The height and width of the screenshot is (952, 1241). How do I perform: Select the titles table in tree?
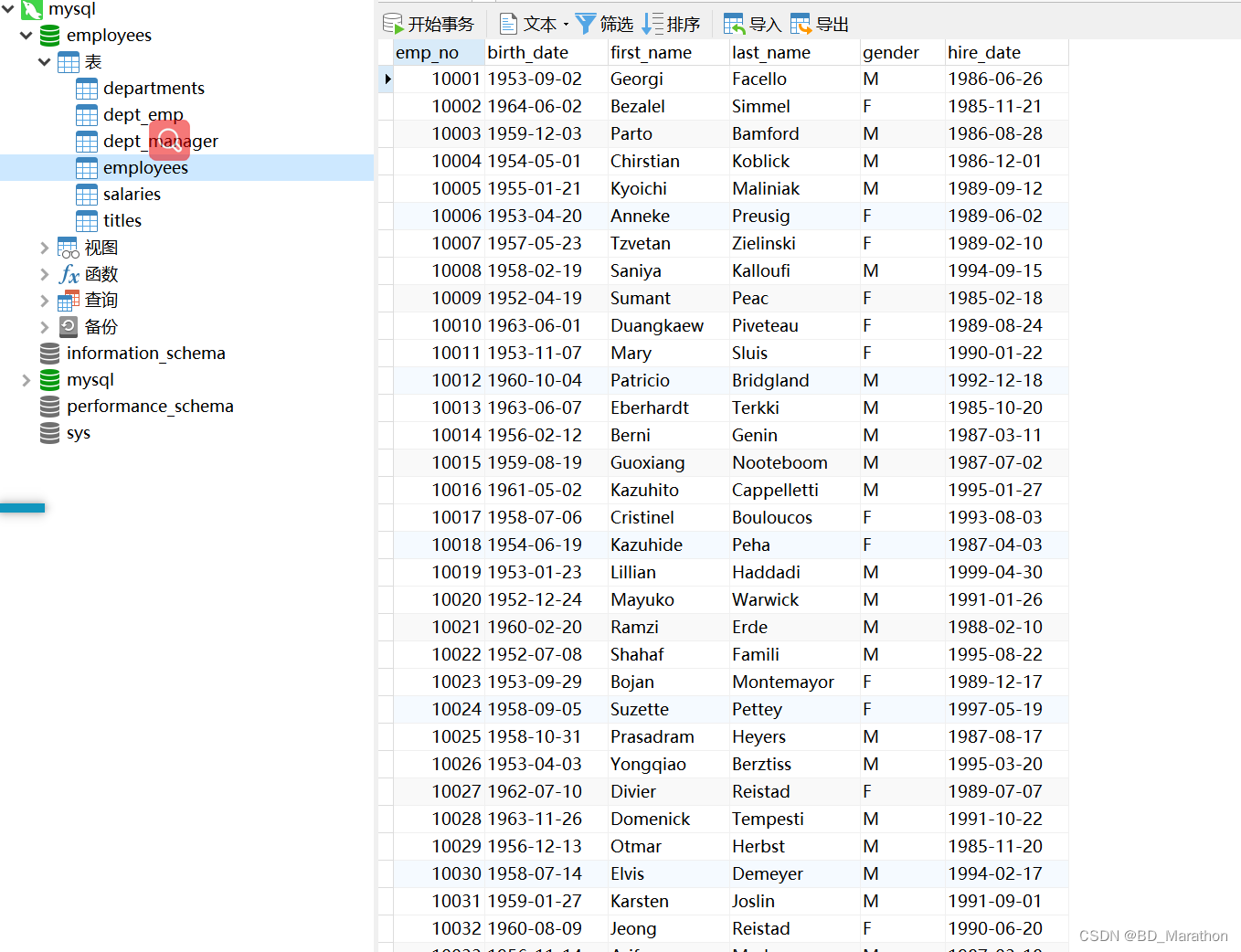pyautogui.click(x=122, y=221)
